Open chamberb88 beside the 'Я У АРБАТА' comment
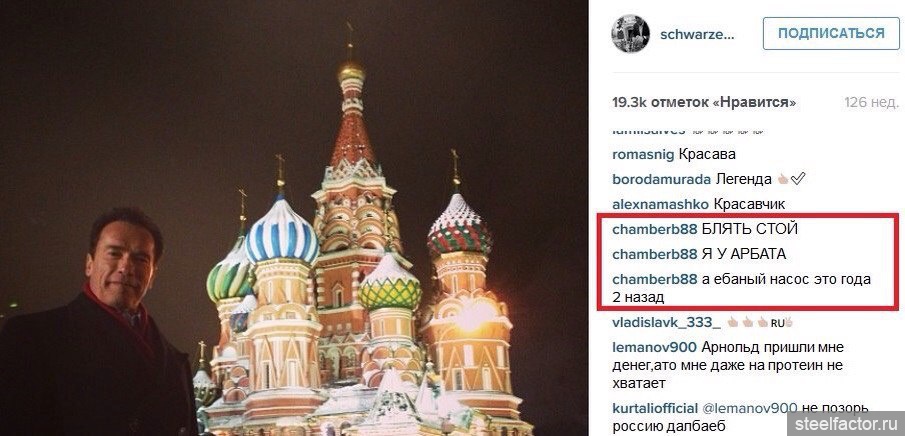 pyautogui.click(x=654, y=254)
